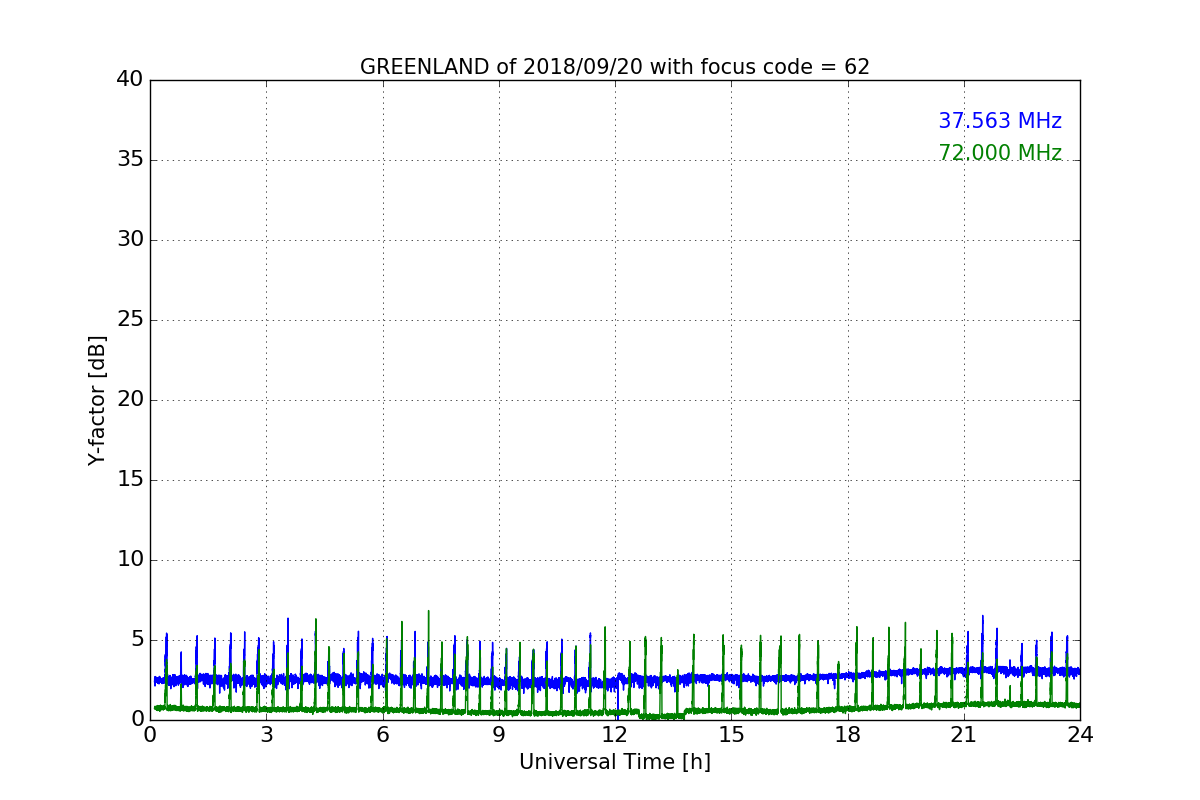The height and width of the screenshot is (800, 1200).
Task: Click y-axis tick label 20
Action: [130, 400]
